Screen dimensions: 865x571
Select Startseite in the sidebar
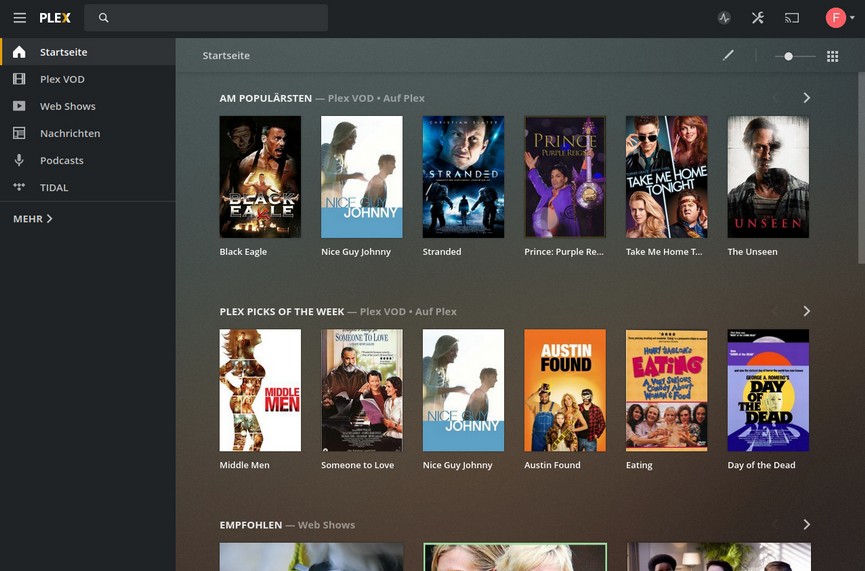coord(88,52)
